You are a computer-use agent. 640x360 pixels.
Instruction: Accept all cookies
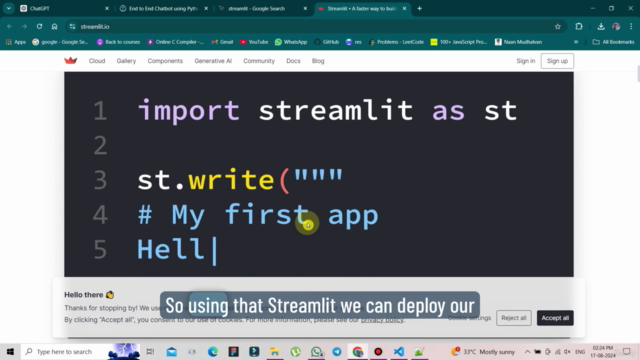pos(555,318)
